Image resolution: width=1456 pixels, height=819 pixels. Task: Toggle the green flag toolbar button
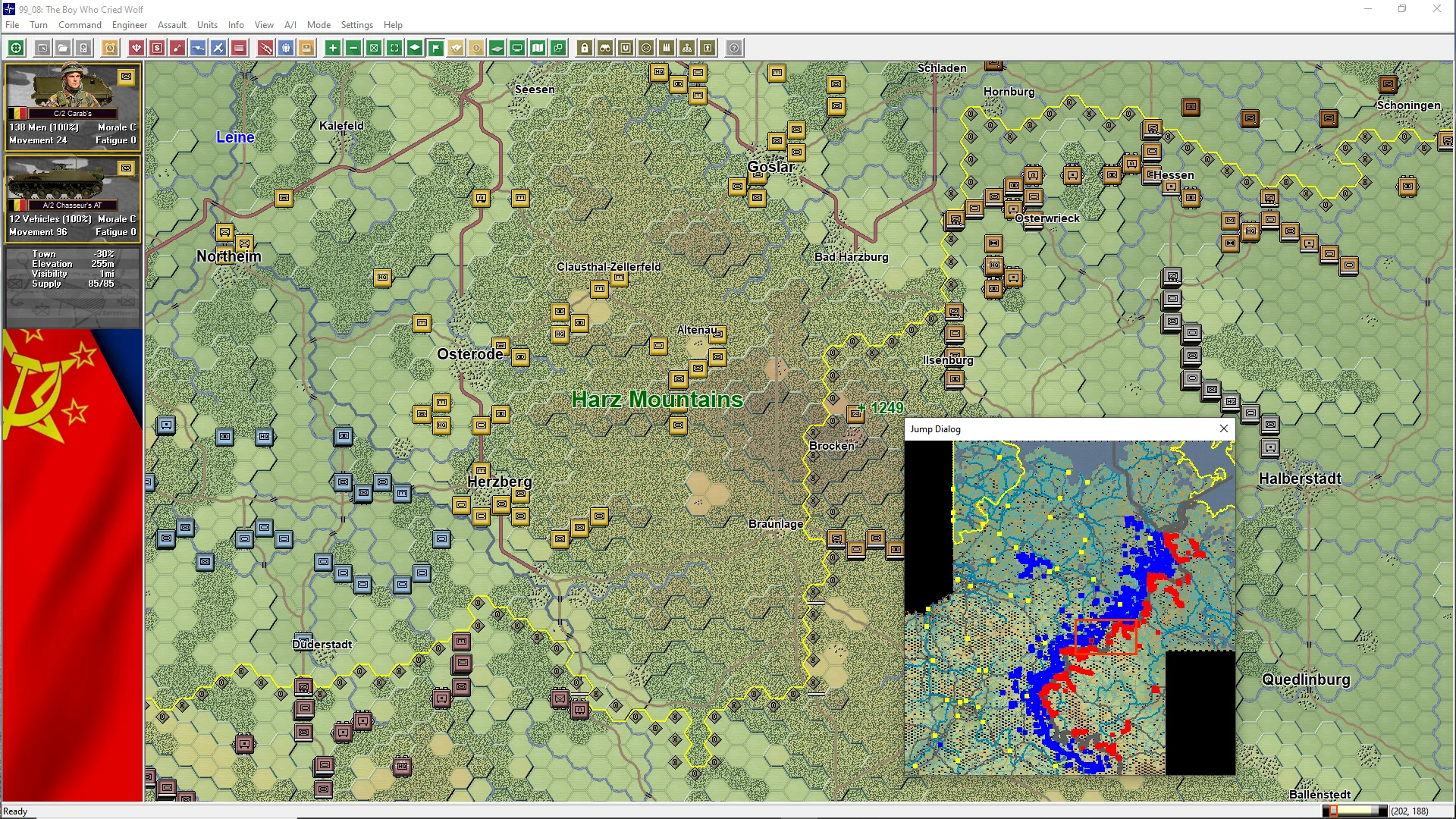pos(435,49)
